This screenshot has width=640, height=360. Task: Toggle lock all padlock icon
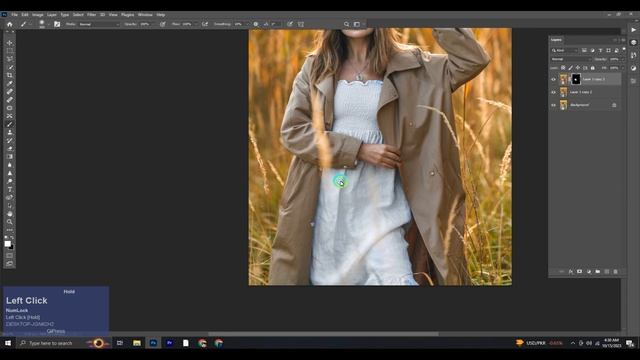(593, 68)
